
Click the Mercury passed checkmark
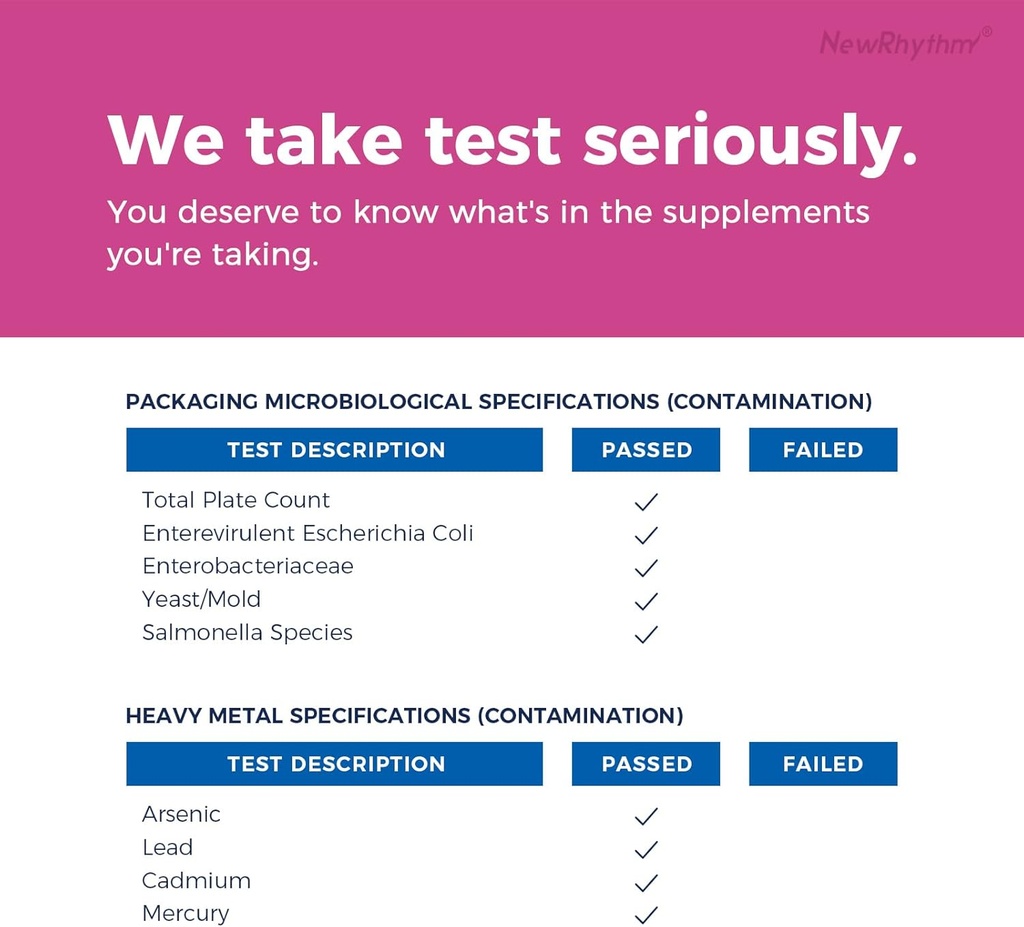tap(646, 915)
